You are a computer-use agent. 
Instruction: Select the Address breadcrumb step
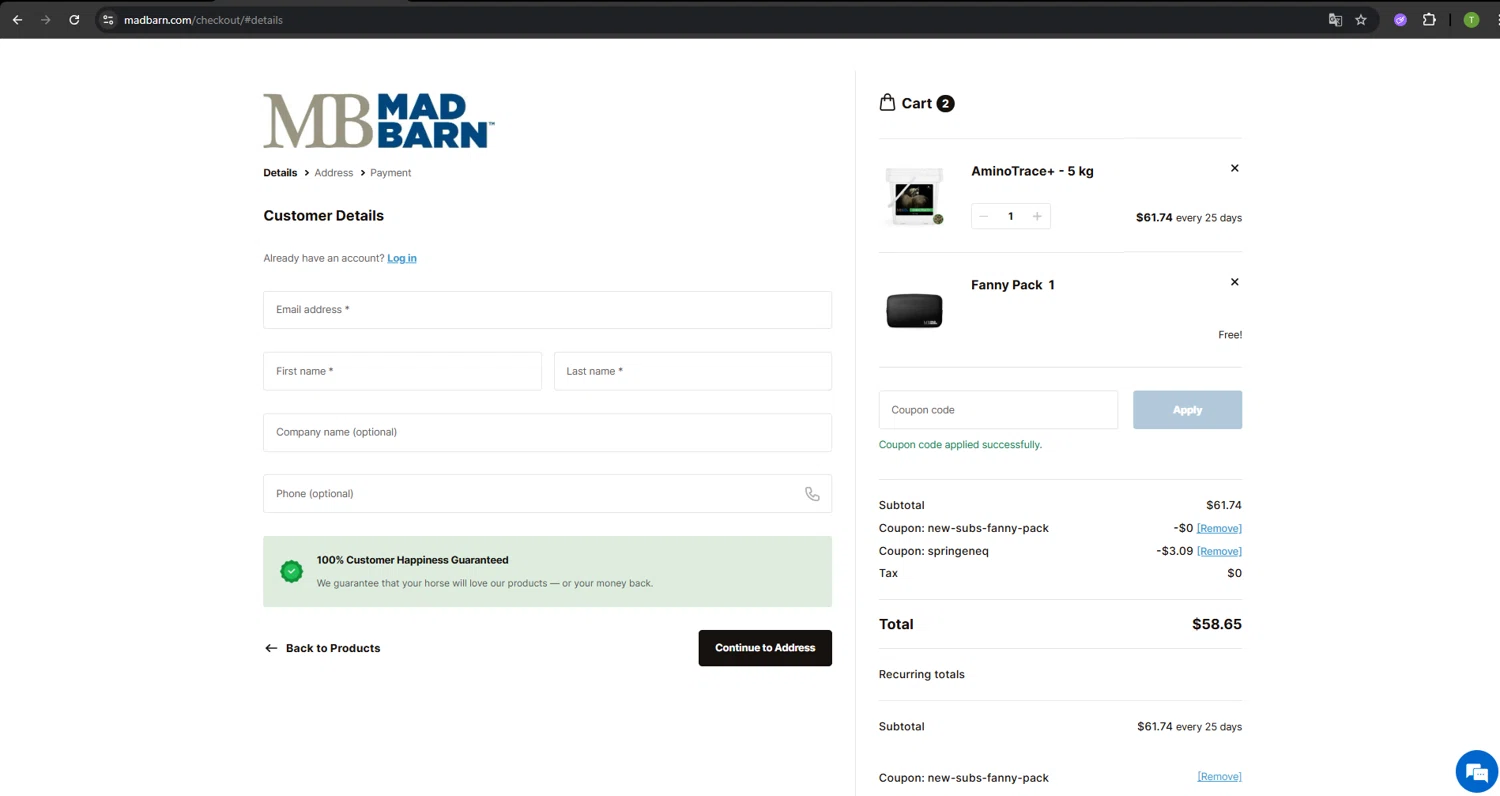(334, 173)
